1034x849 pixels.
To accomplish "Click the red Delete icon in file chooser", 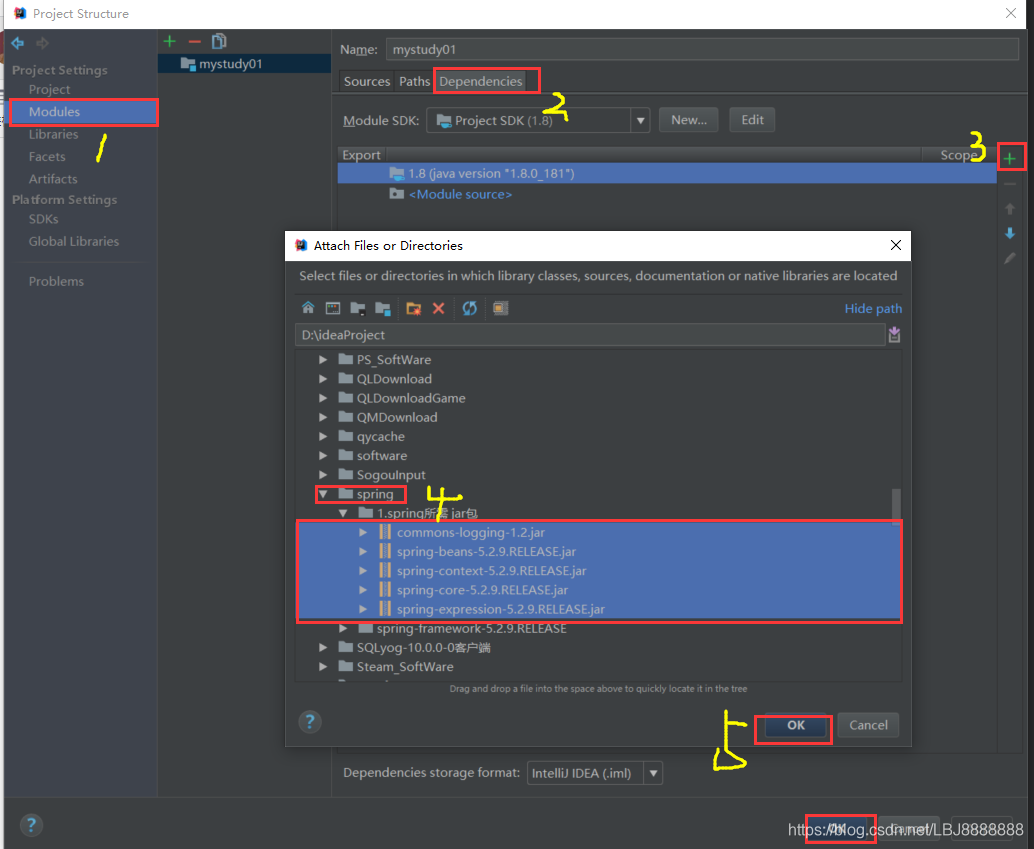I will 439,308.
